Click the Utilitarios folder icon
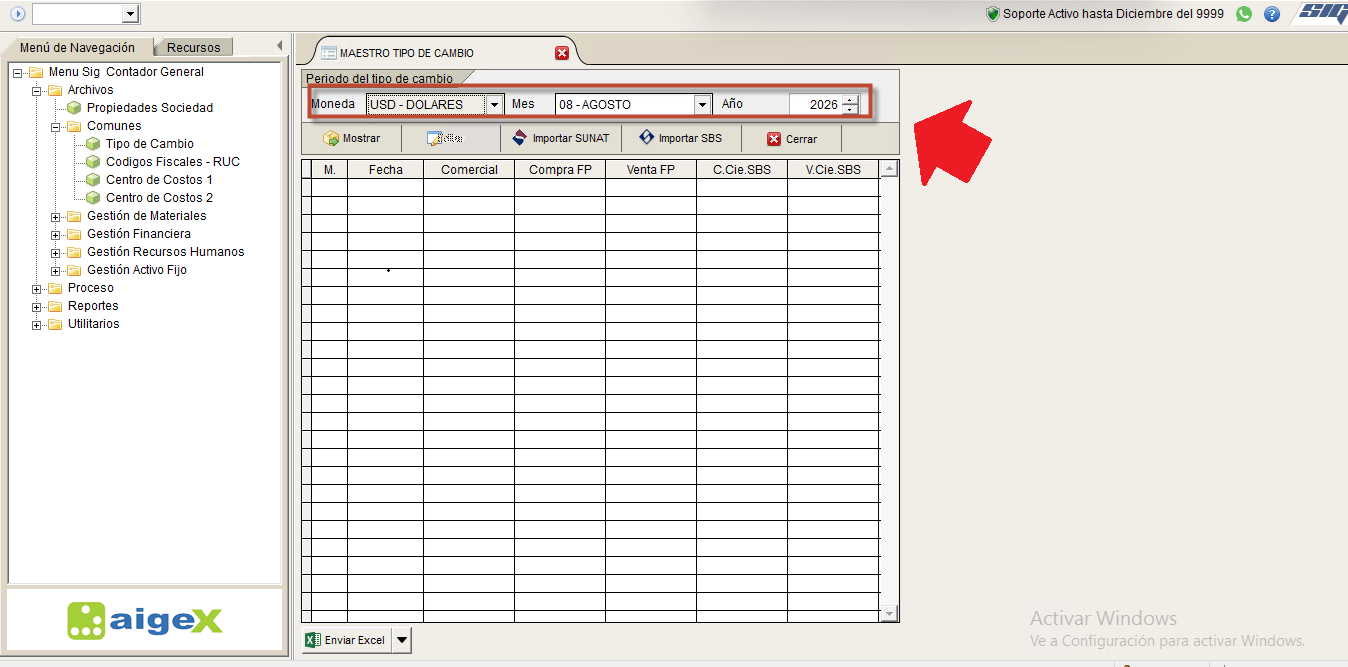This screenshot has width=1348, height=667. coord(55,324)
